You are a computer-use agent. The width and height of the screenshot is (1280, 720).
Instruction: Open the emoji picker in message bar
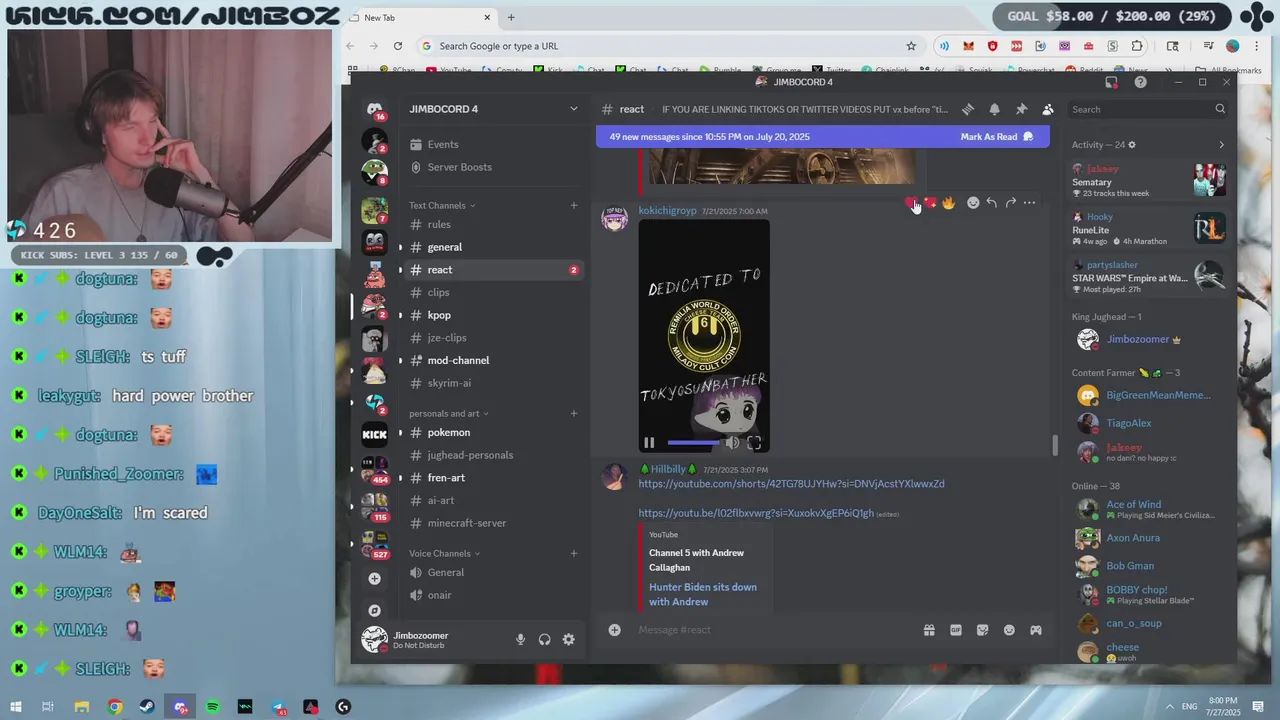(x=1009, y=630)
